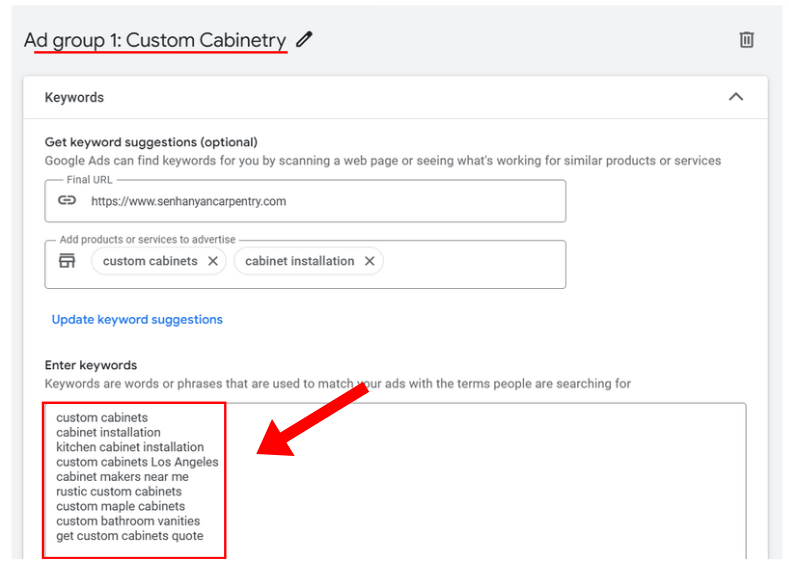
Task: Click empty area of products to advertise field
Action: click(x=470, y=263)
